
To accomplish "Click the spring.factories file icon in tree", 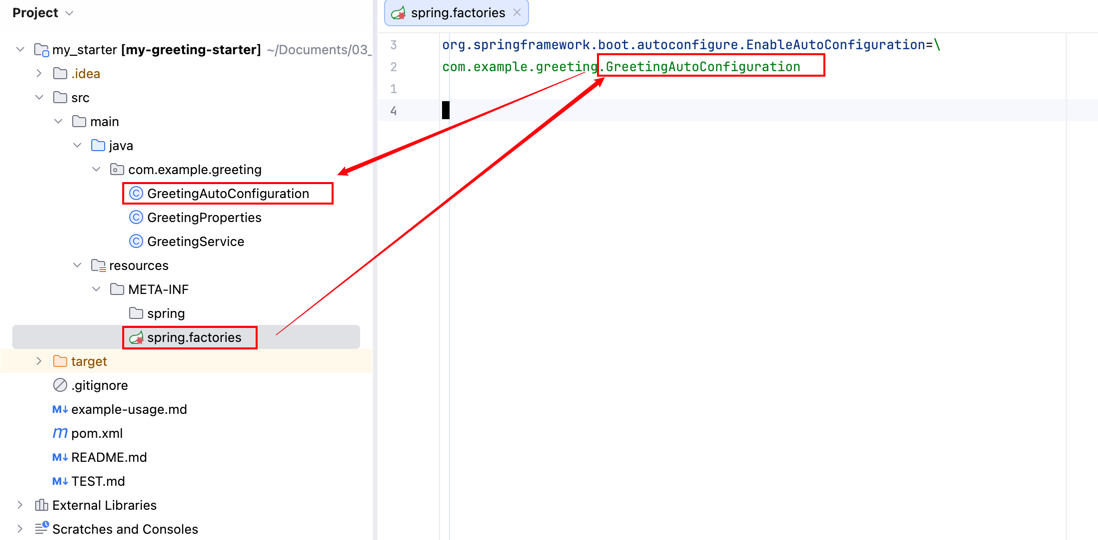I will pos(136,338).
